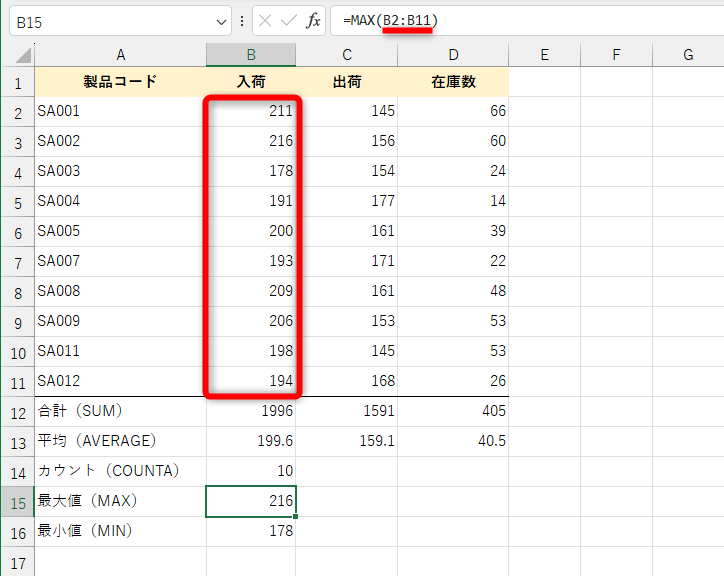The image size is (724, 576).
Task: Click the fill handle of cell B15
Action: (x=296, y=516)
